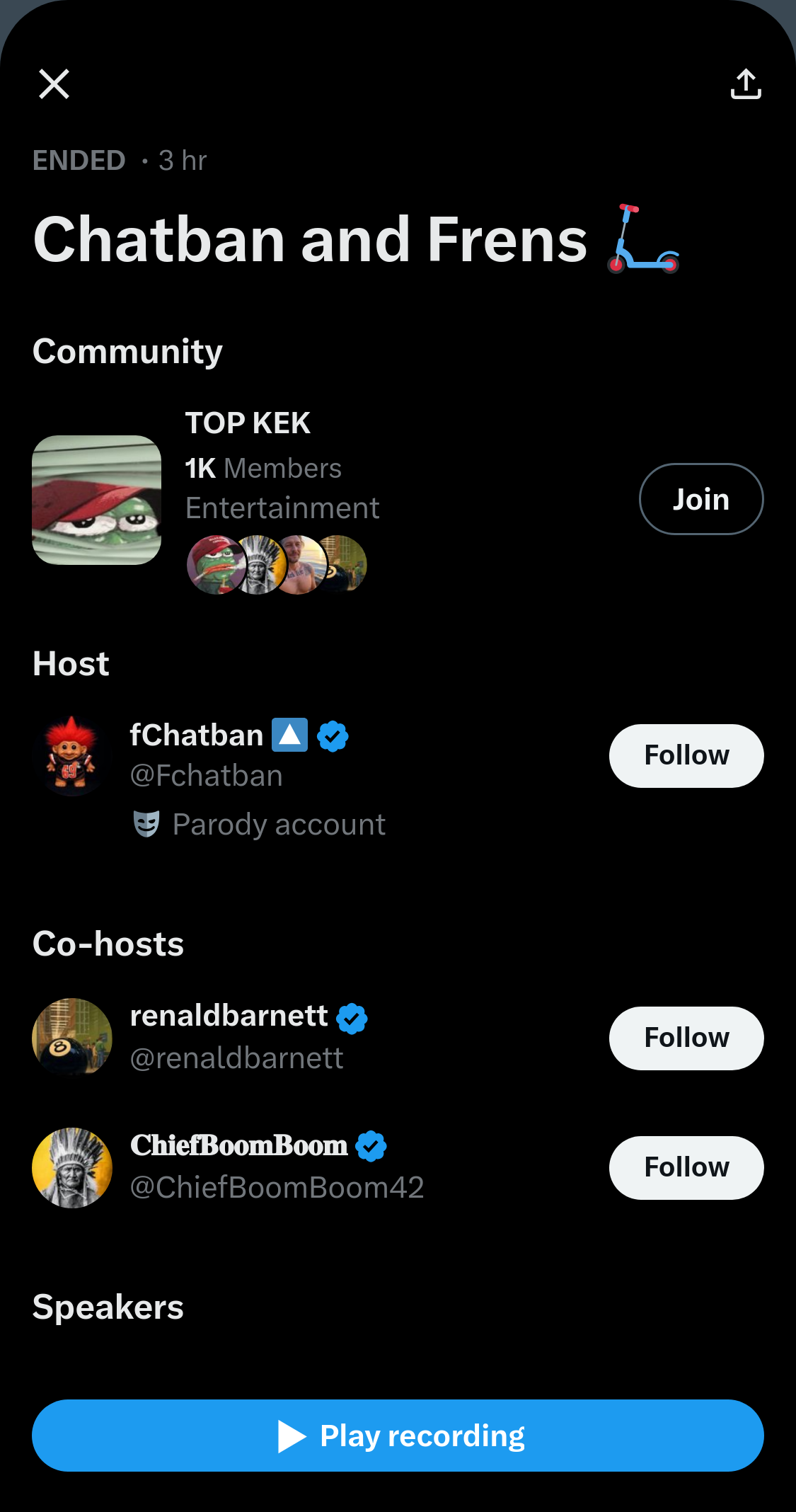This screenshot has height=1512, width=796.
Task: Follow co-host ChiefBoomBoom
Action: tap(686, 1167)
